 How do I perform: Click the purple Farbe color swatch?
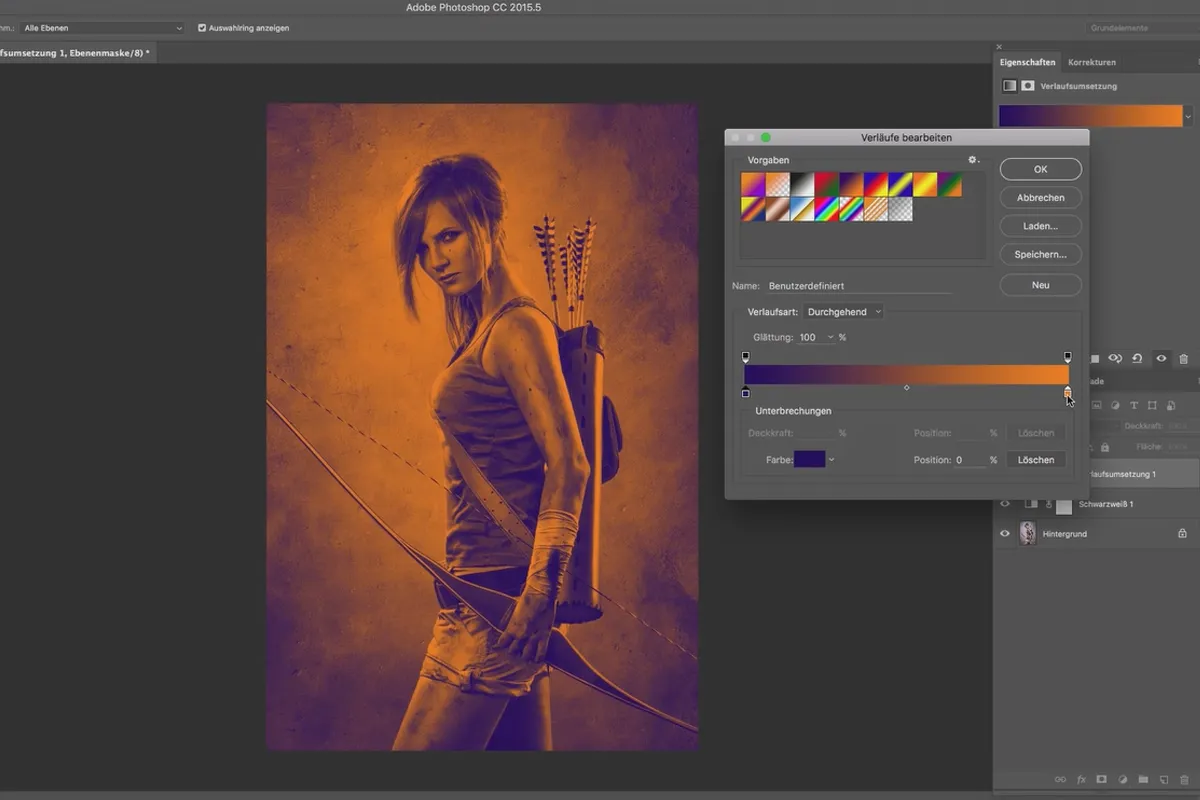tap(810, 460)
